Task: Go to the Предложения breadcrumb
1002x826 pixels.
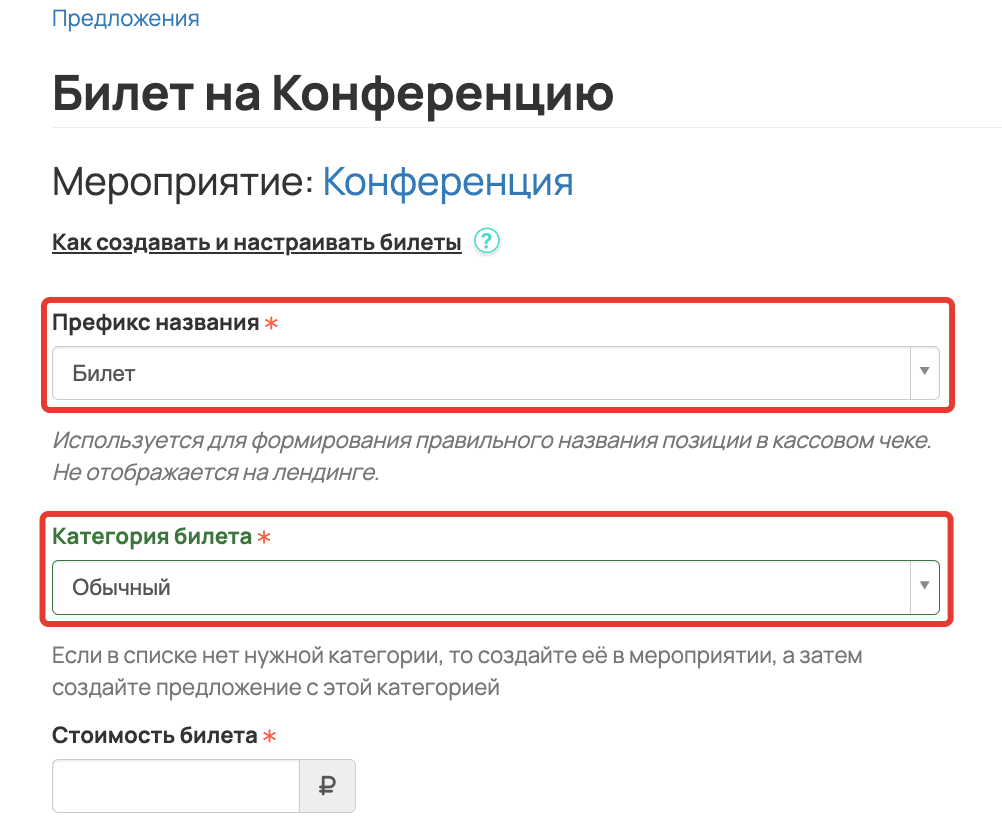Action: [x=125, y=18]
